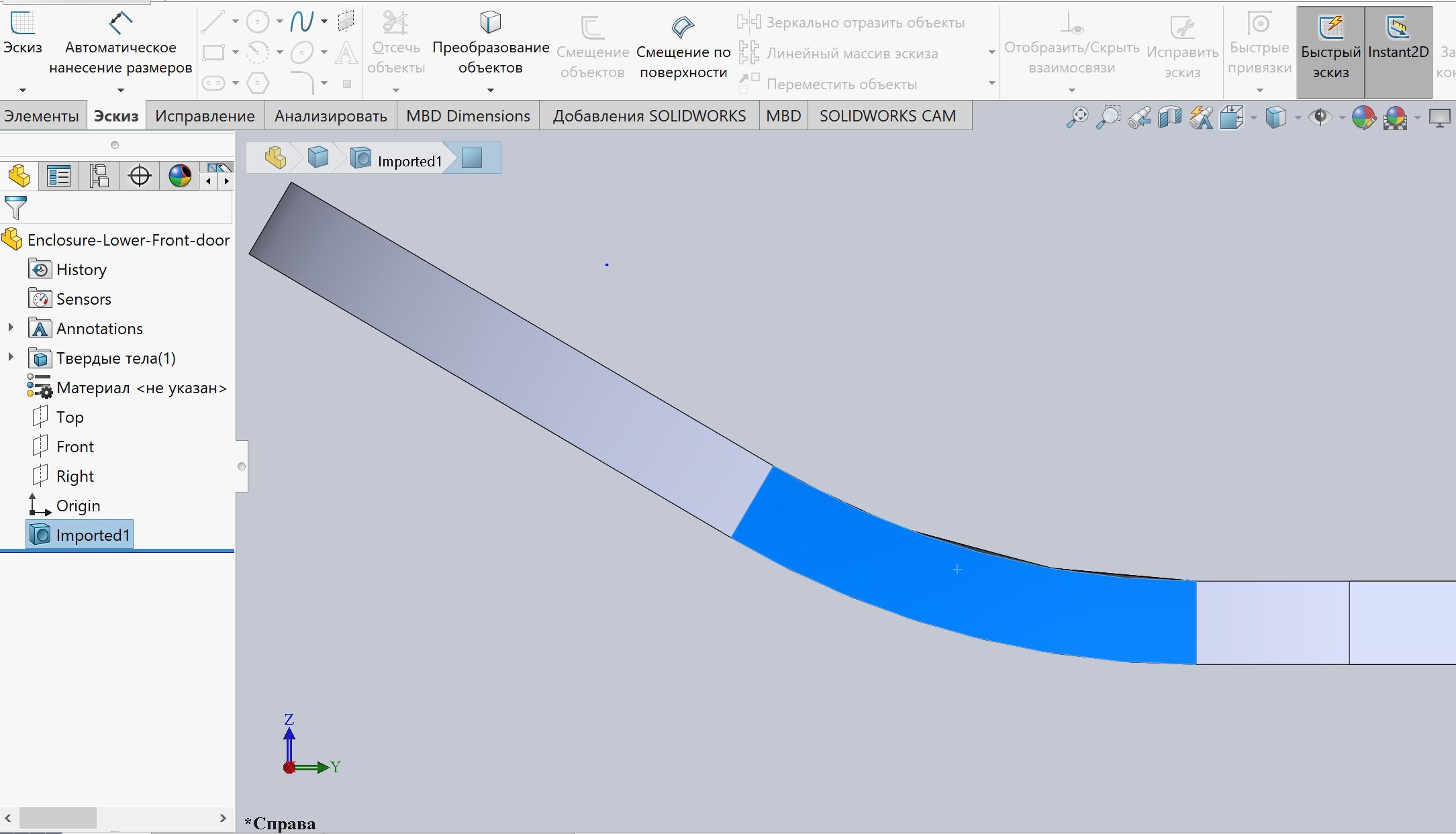The height and width of the screenshot is (834, 1456).
Task: Select the Section View icon
Action: 1169,117
